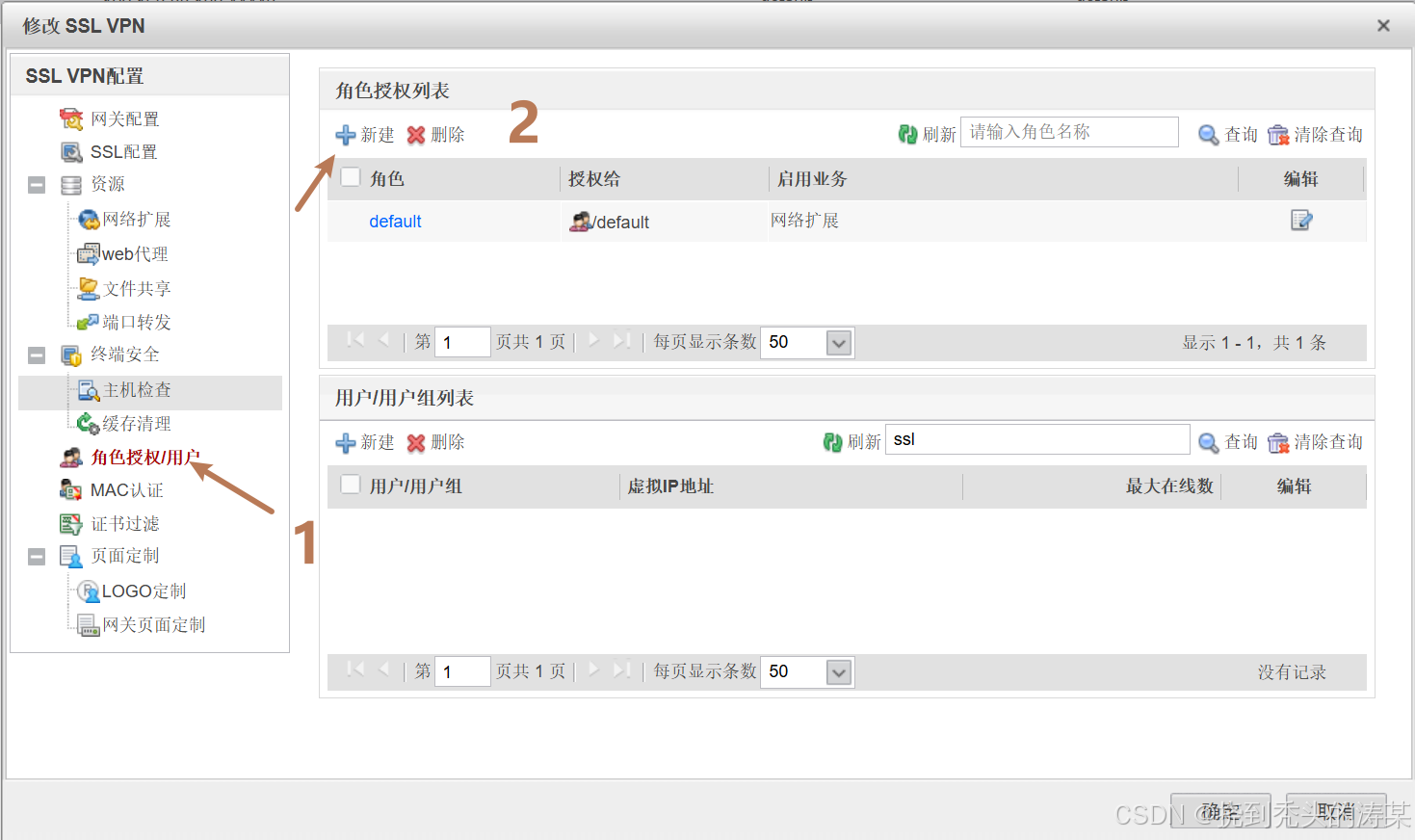Click 查询 magnifier icon in user list
Screen dimensions: 1415x840
1208,442
